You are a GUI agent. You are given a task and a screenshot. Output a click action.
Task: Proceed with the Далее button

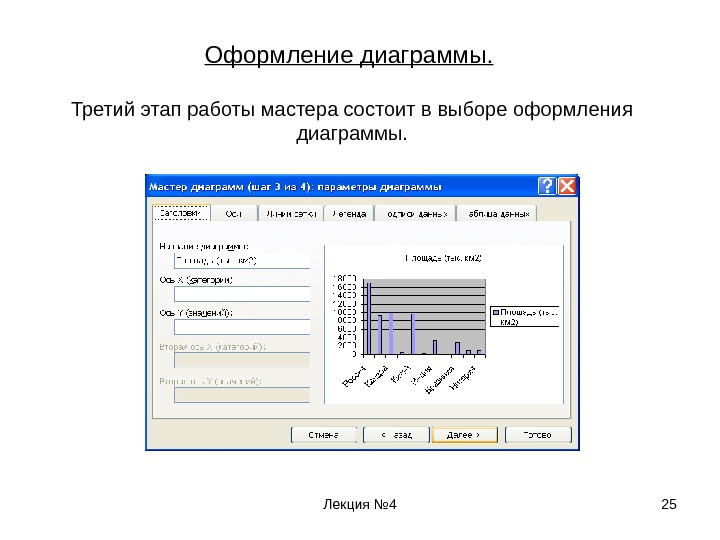coord(464,435)
